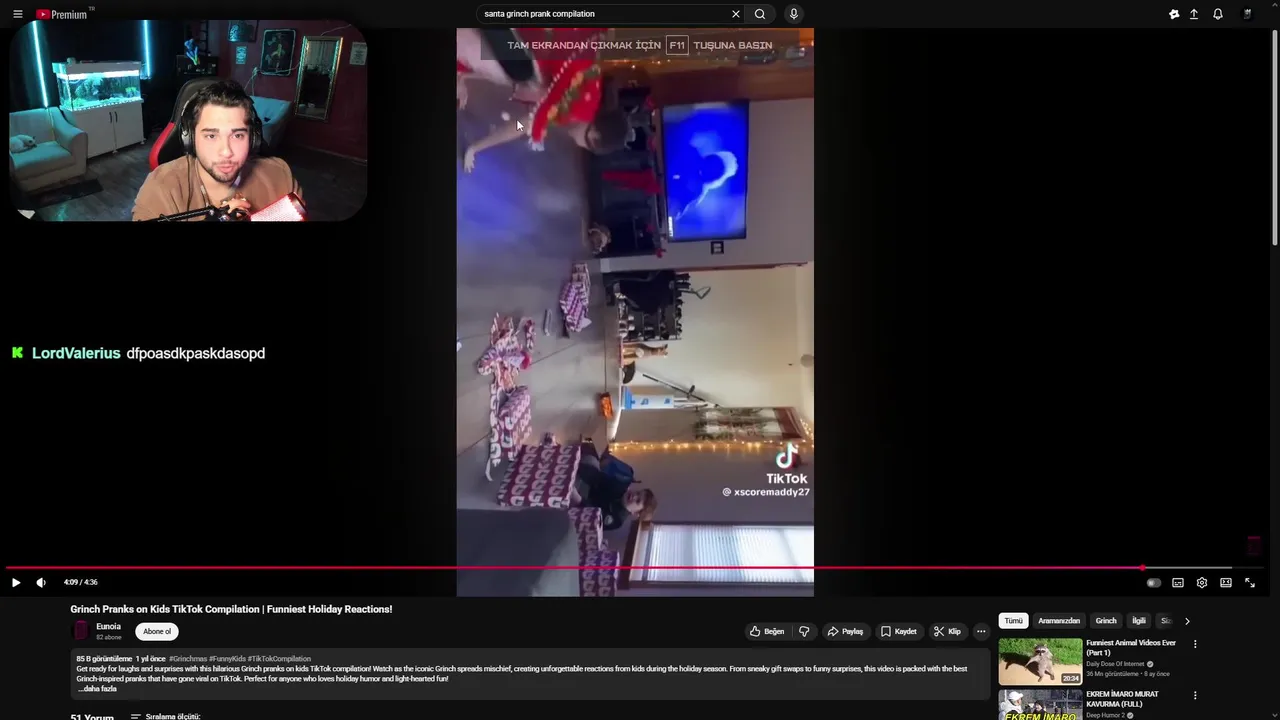Subscribe with Abone ol button
1280x720 pixels.
[157, 631]
